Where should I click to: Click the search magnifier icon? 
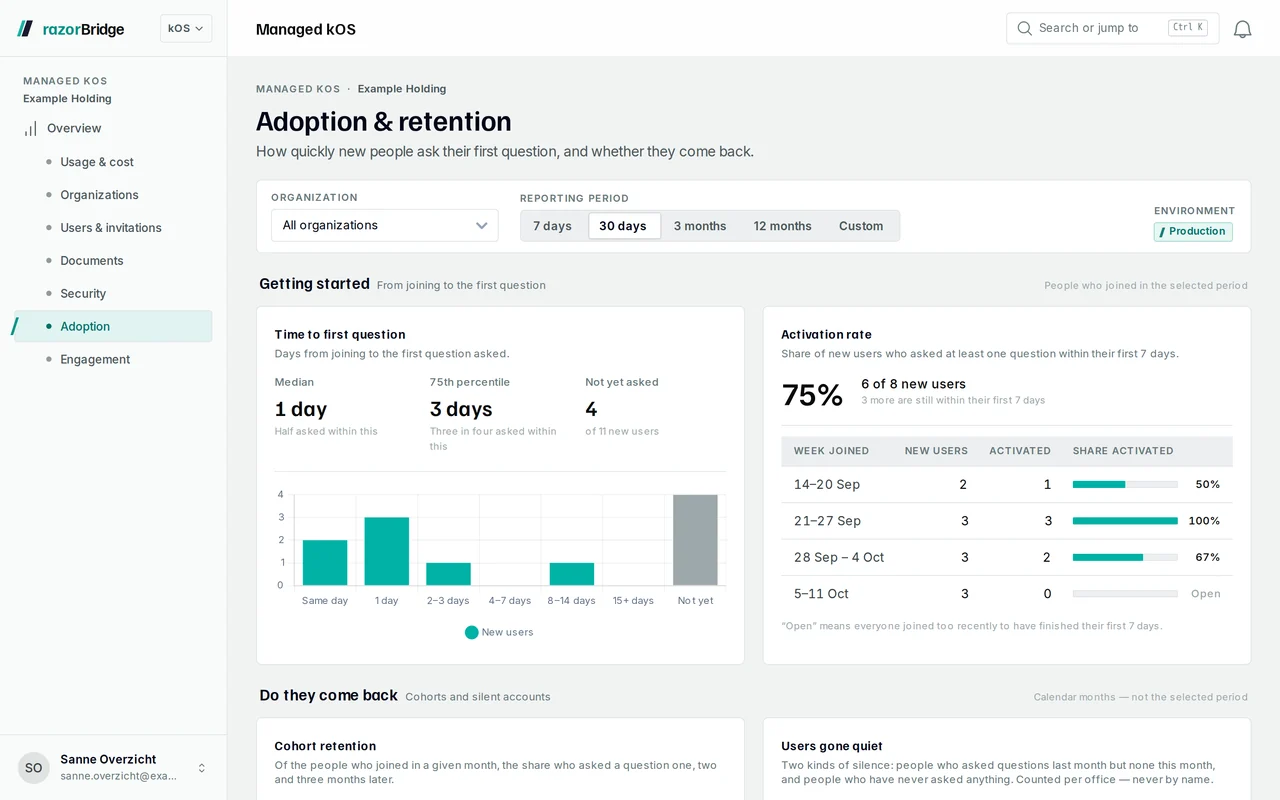1024,28
